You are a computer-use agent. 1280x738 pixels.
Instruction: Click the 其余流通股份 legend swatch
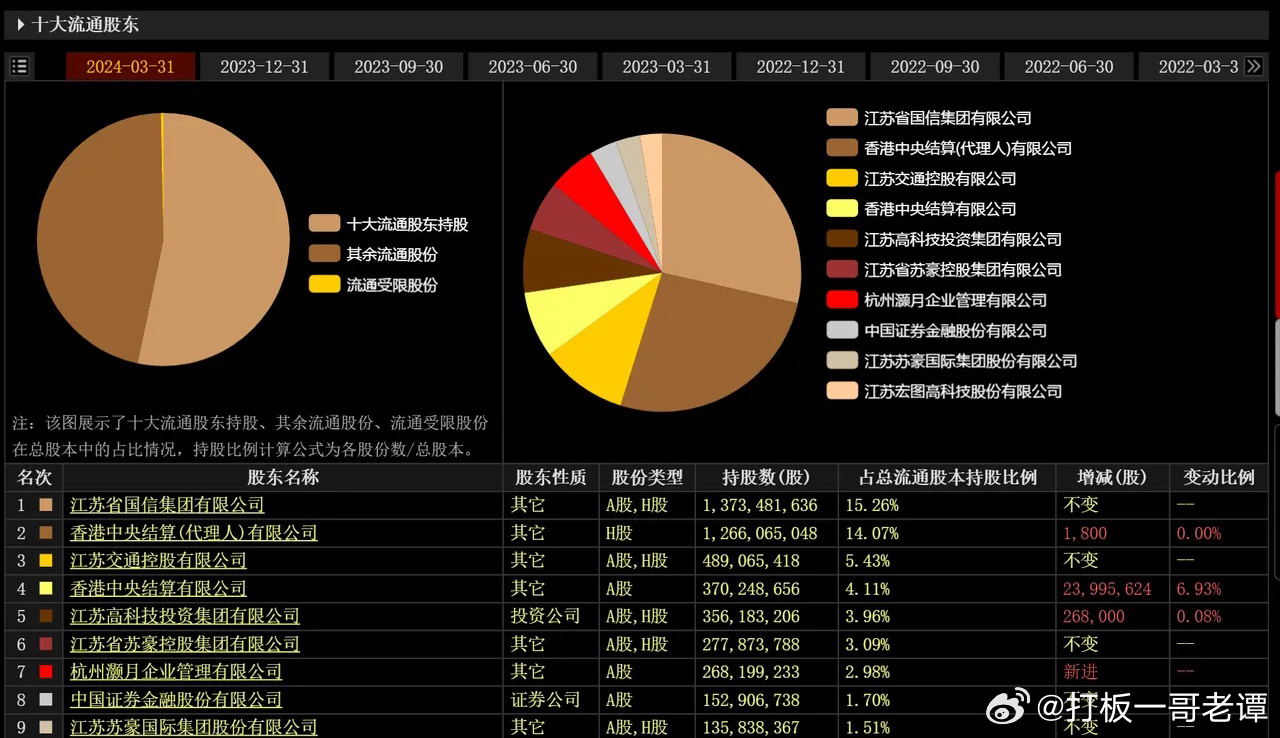[324, 254]
